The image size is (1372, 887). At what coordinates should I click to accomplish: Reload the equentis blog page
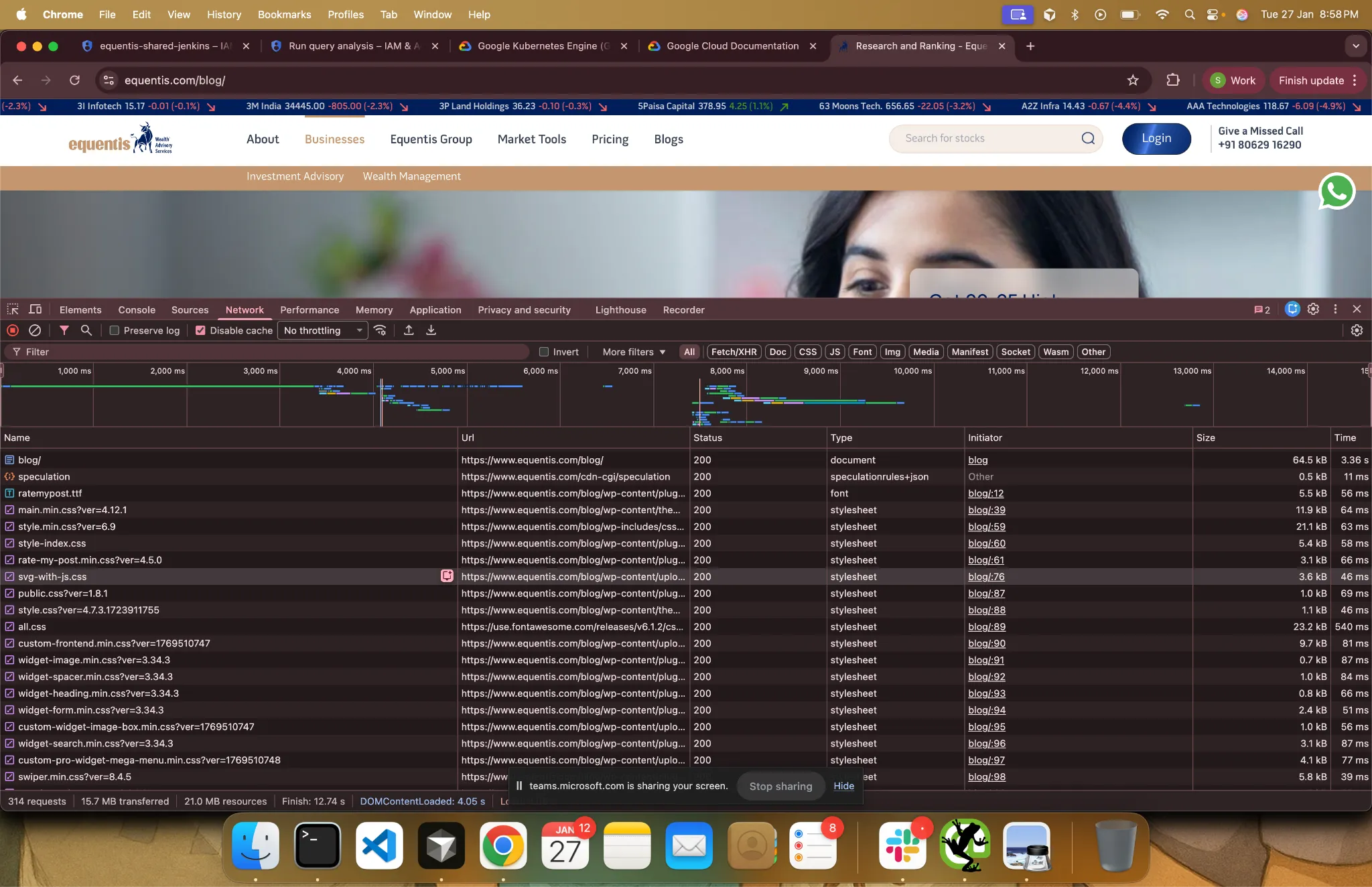pyautogui.click(x=74, y=80)
